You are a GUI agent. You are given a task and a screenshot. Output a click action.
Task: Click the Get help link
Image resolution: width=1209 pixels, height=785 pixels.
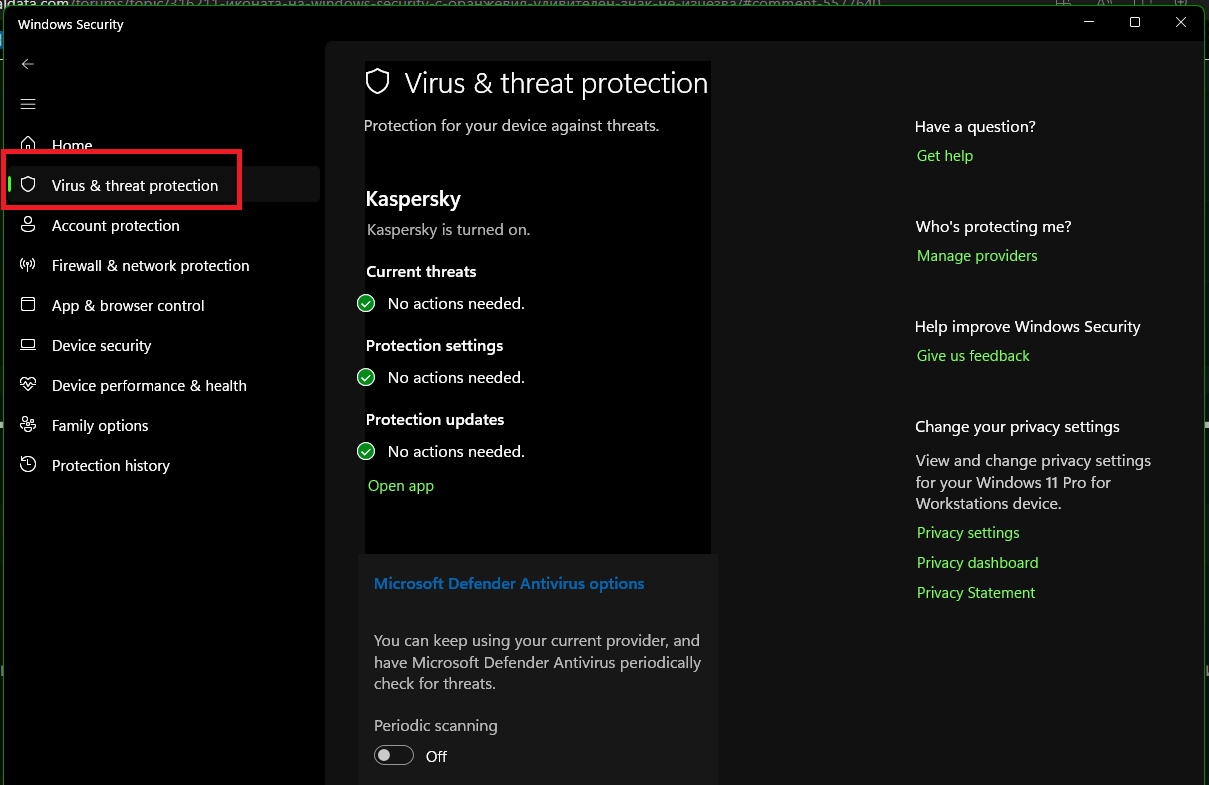tap(945, 156)
